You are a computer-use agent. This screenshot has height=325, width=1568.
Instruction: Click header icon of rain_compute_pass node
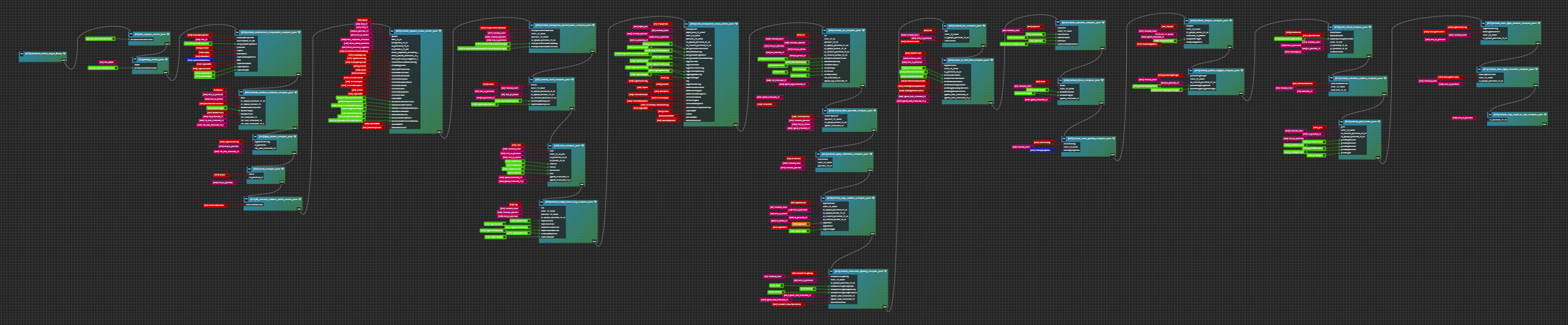(x=551, y=146)
